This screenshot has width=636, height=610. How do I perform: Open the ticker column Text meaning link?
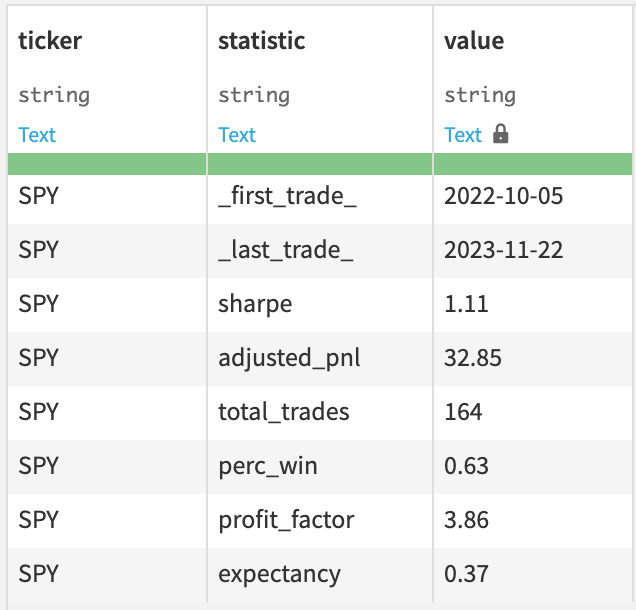[37, 135]
